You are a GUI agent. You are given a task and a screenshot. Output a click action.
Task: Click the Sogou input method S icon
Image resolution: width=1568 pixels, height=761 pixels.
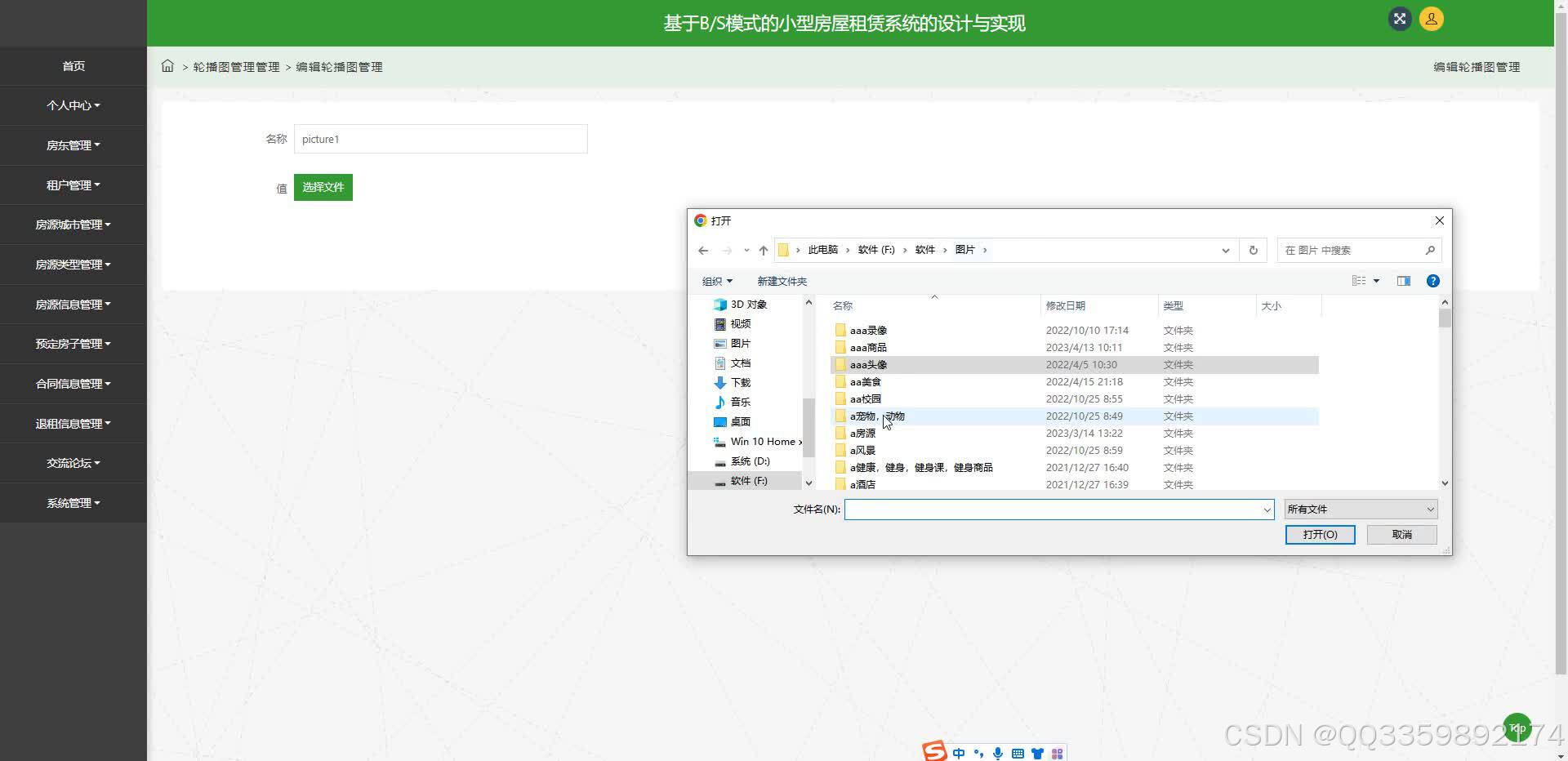click(x=934, y=750)
